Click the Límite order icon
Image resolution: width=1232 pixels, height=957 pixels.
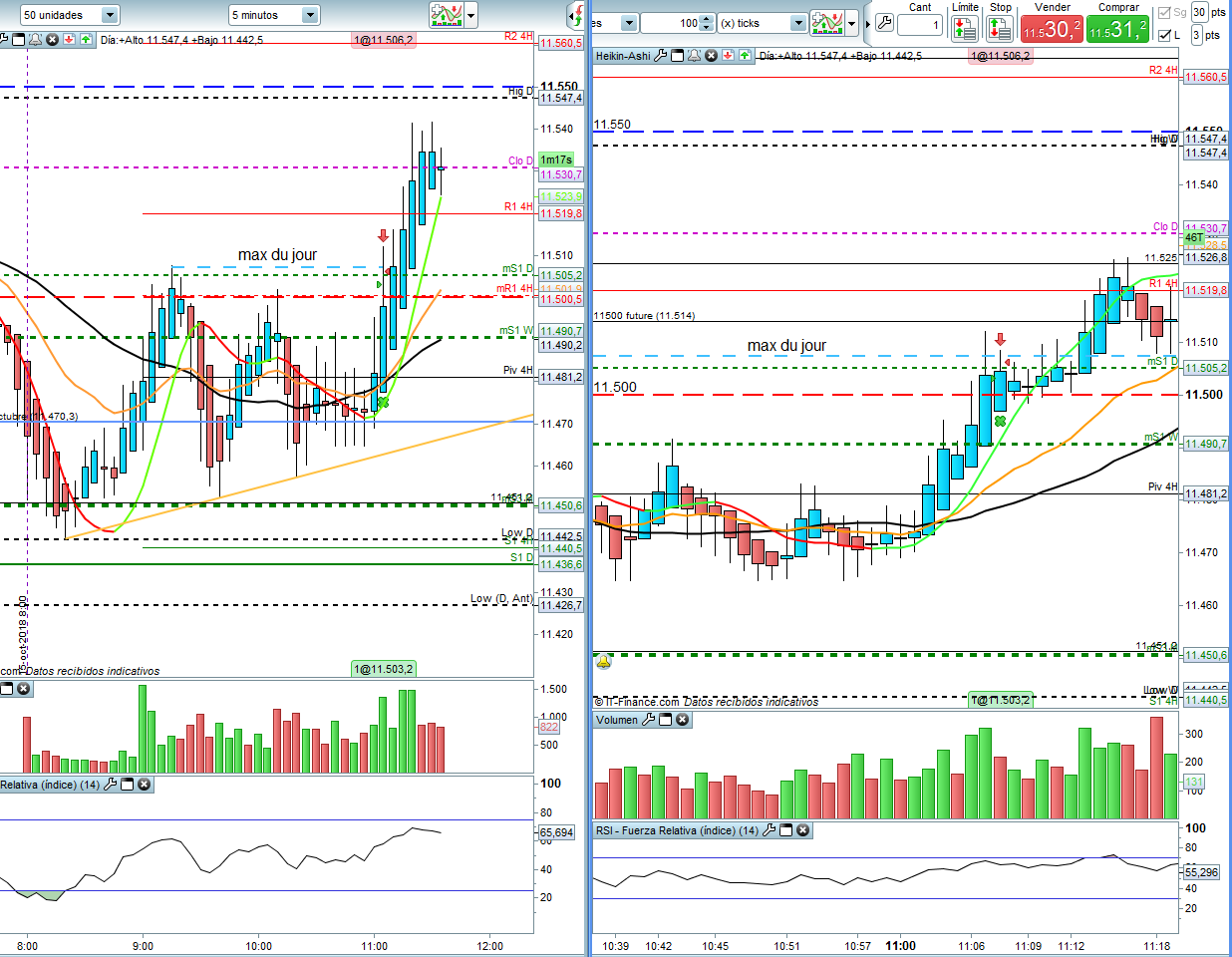(964, 29)
